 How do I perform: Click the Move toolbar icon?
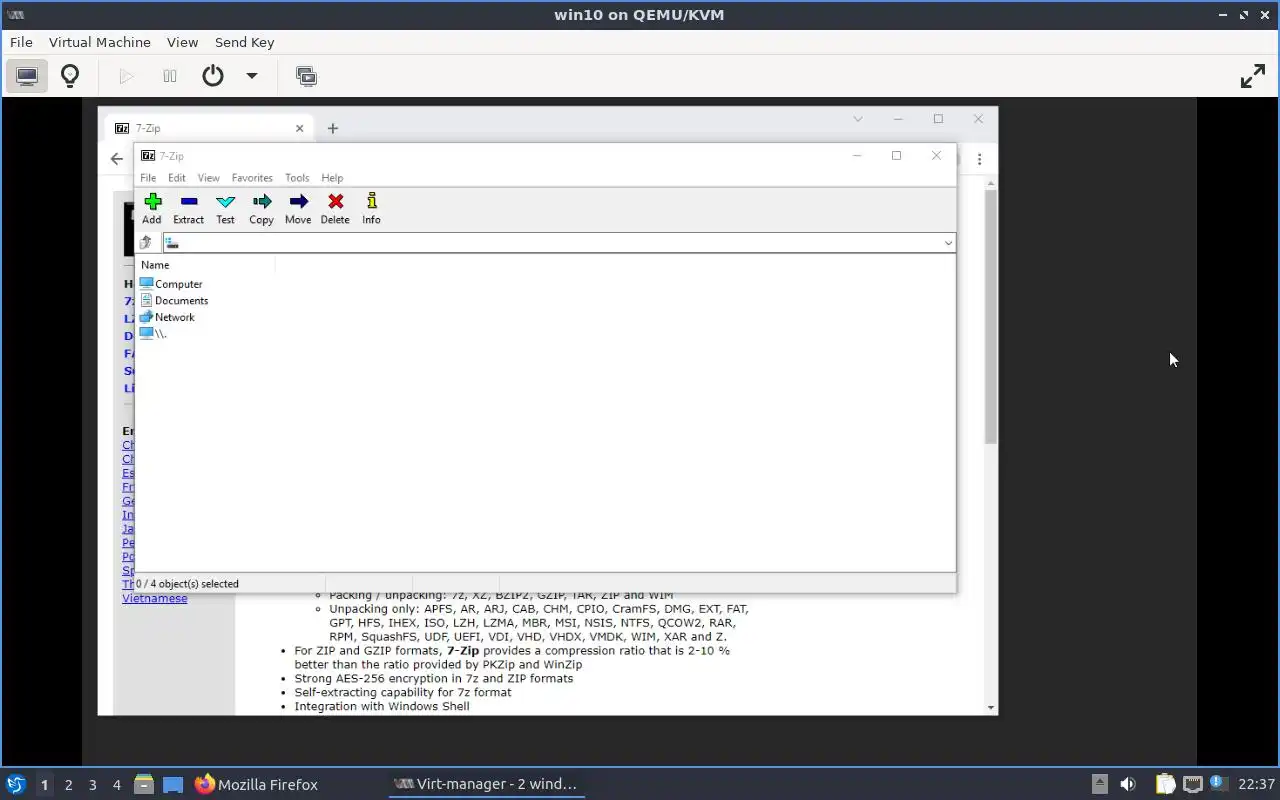pos(298,208)
